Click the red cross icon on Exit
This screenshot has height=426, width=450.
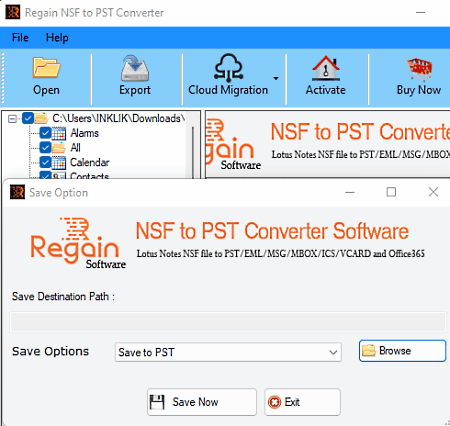[274, 402]
